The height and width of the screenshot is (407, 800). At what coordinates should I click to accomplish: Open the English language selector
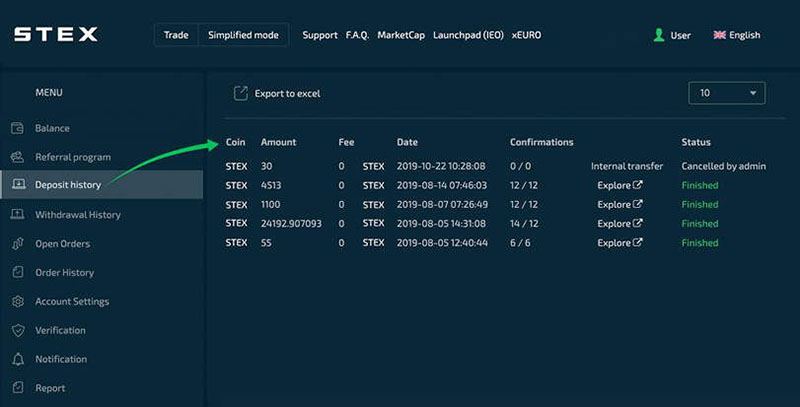(x=737, y=35)
